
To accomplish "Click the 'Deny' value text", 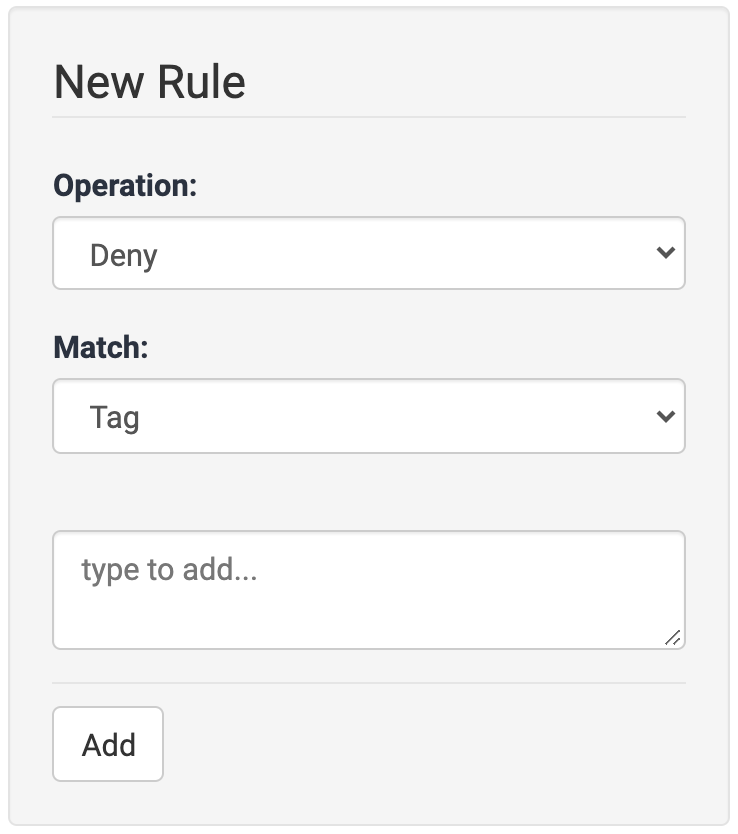I will point(124,255).
